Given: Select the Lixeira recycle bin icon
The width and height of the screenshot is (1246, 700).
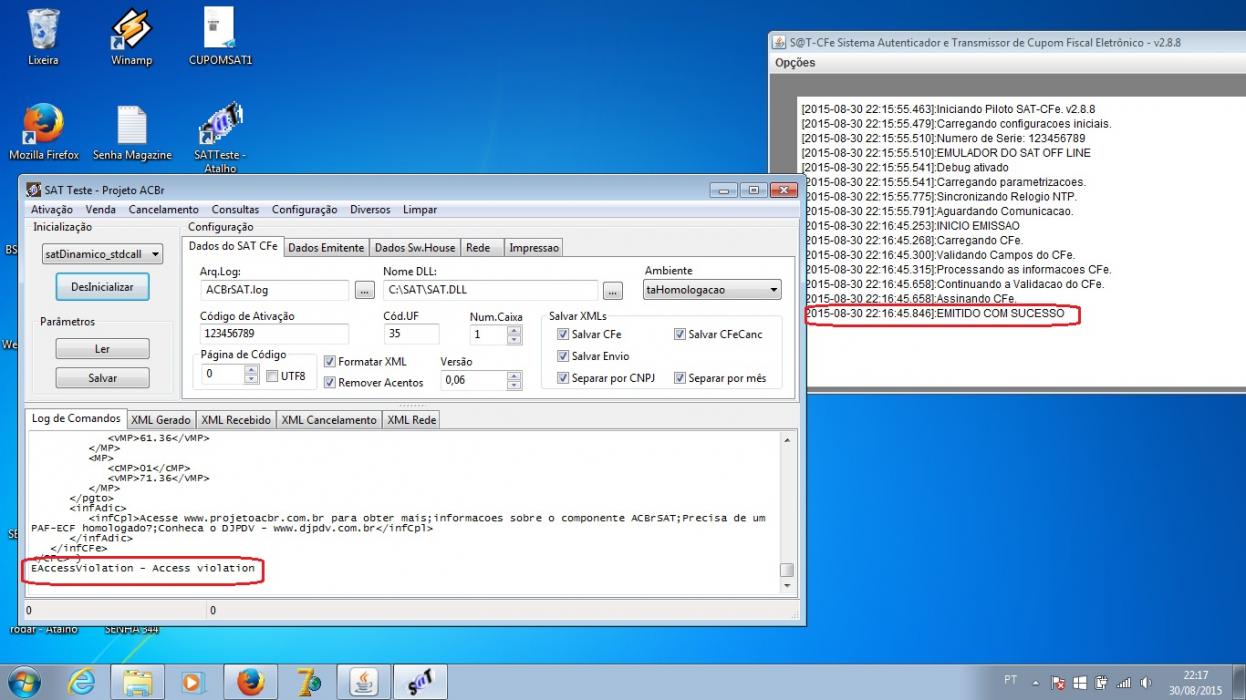Looking at the screenshot, I should 43,37.
